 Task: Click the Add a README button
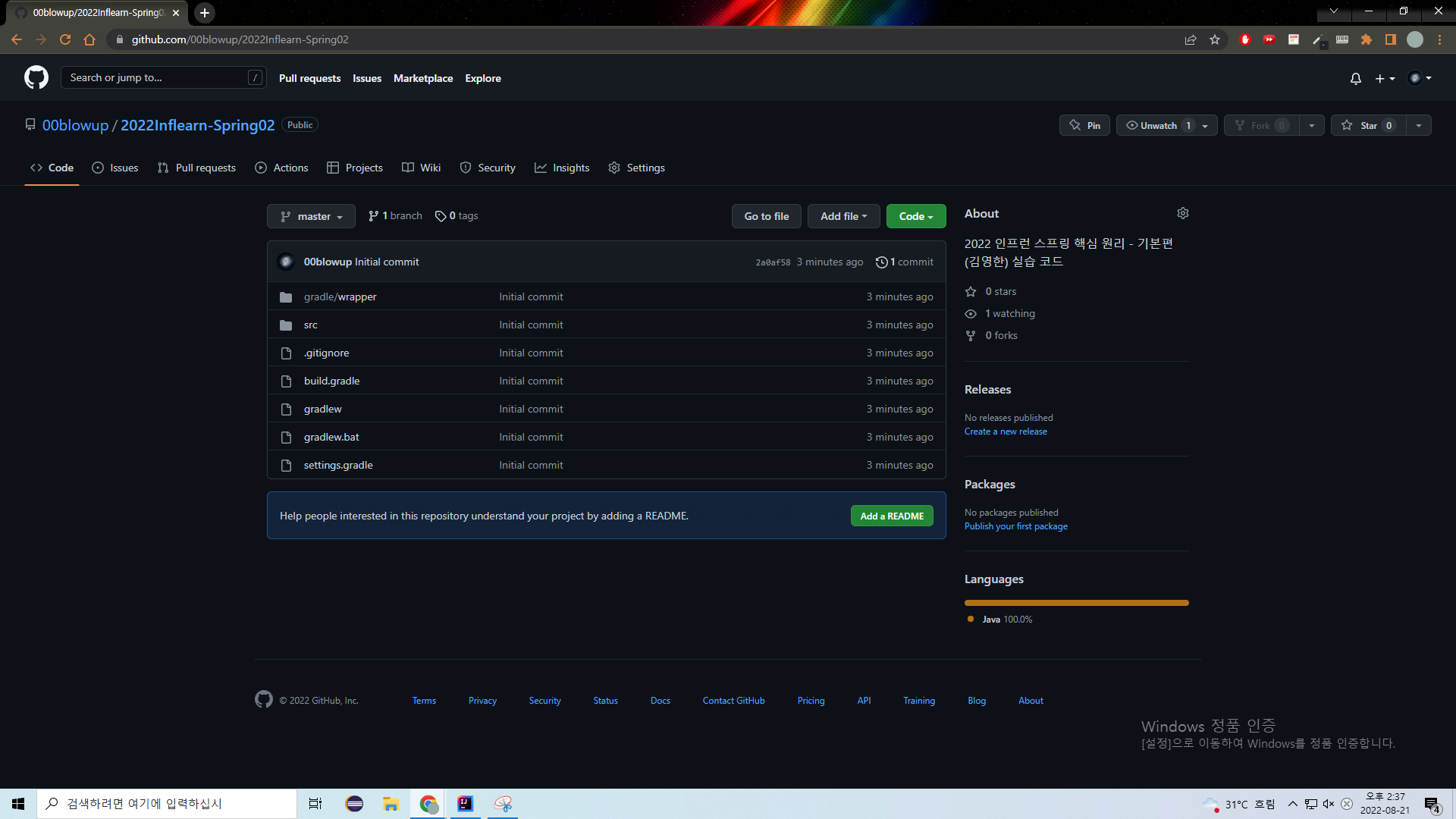click(x=891, y=516)
